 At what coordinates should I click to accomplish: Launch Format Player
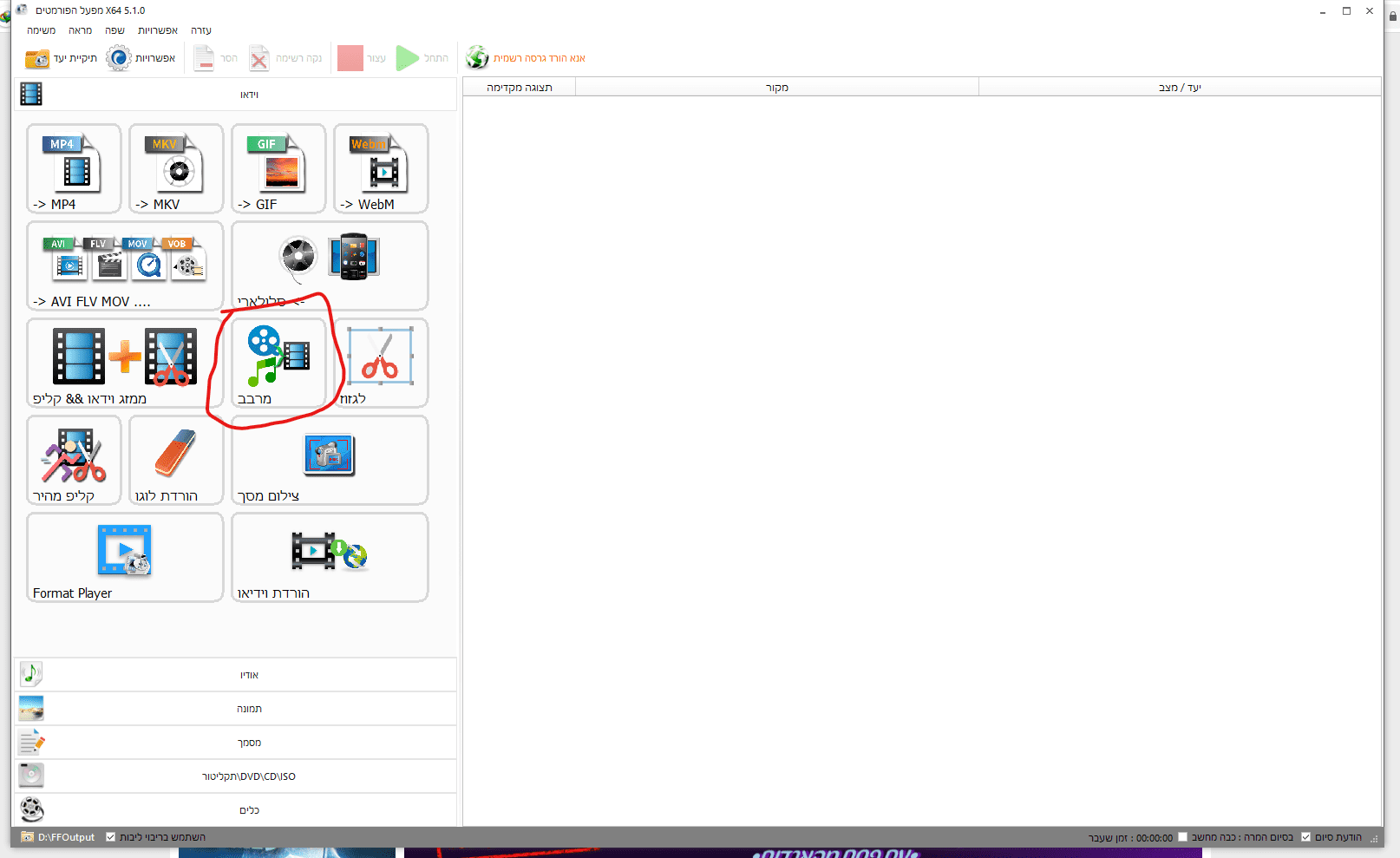(125, 557)
